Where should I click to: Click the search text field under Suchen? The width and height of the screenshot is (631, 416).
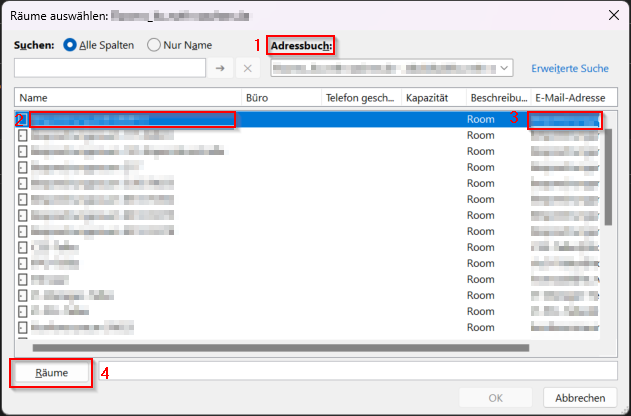tap(109, 68)
